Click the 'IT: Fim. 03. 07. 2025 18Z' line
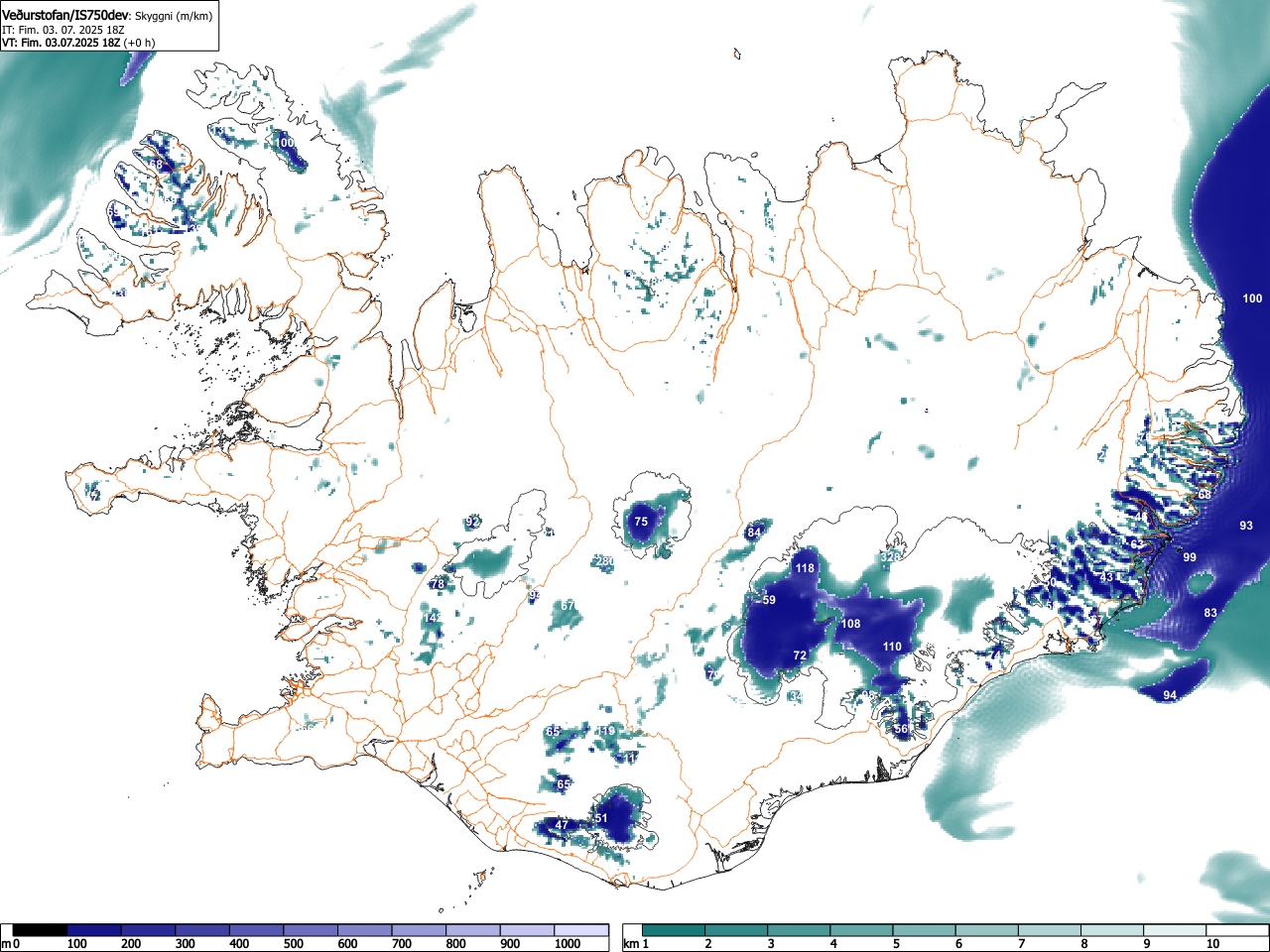1270x952 pixels. pyautogui.click(x=63, y=30)
